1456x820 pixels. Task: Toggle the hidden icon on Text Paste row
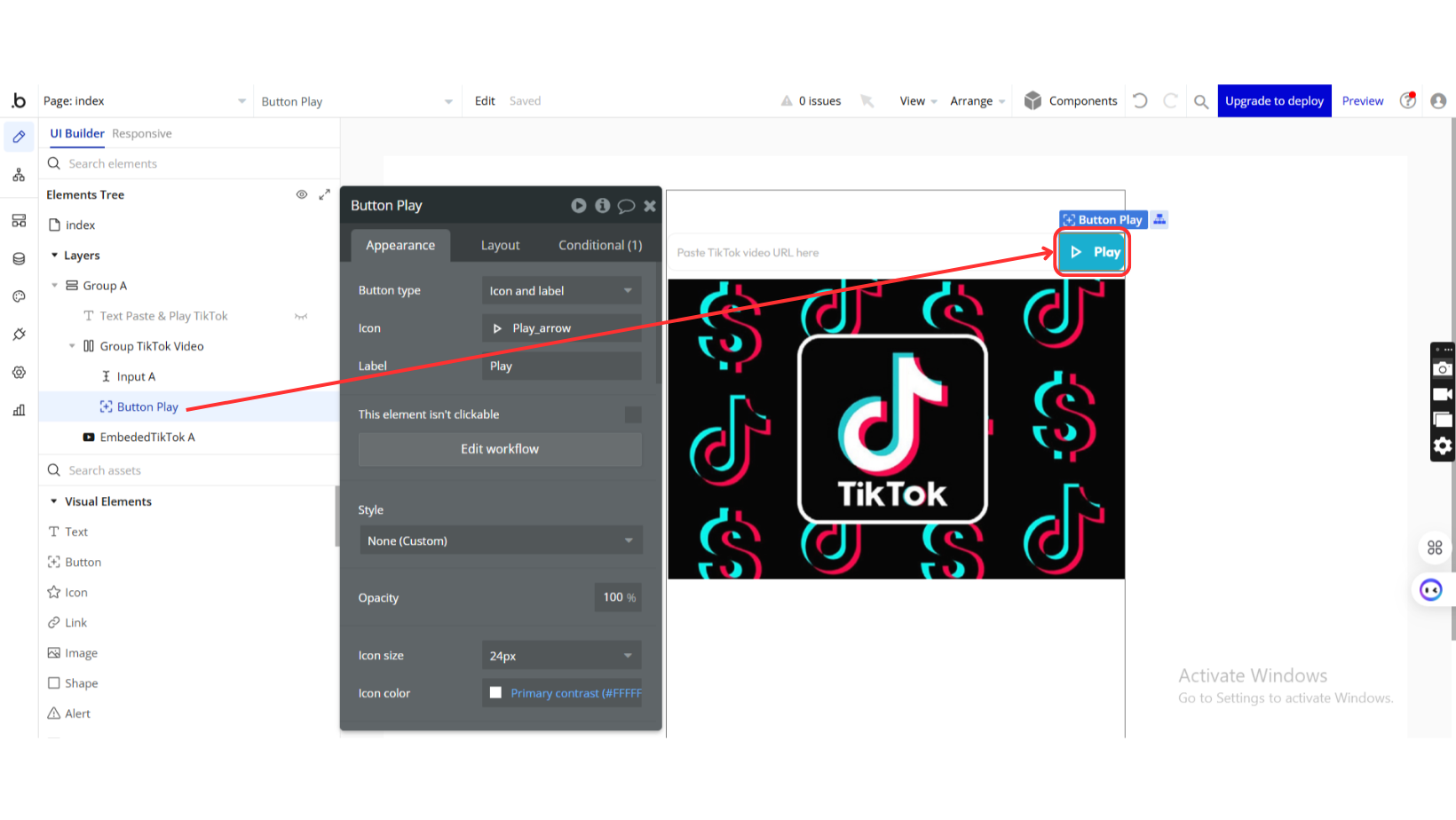(x=301, y=316)
